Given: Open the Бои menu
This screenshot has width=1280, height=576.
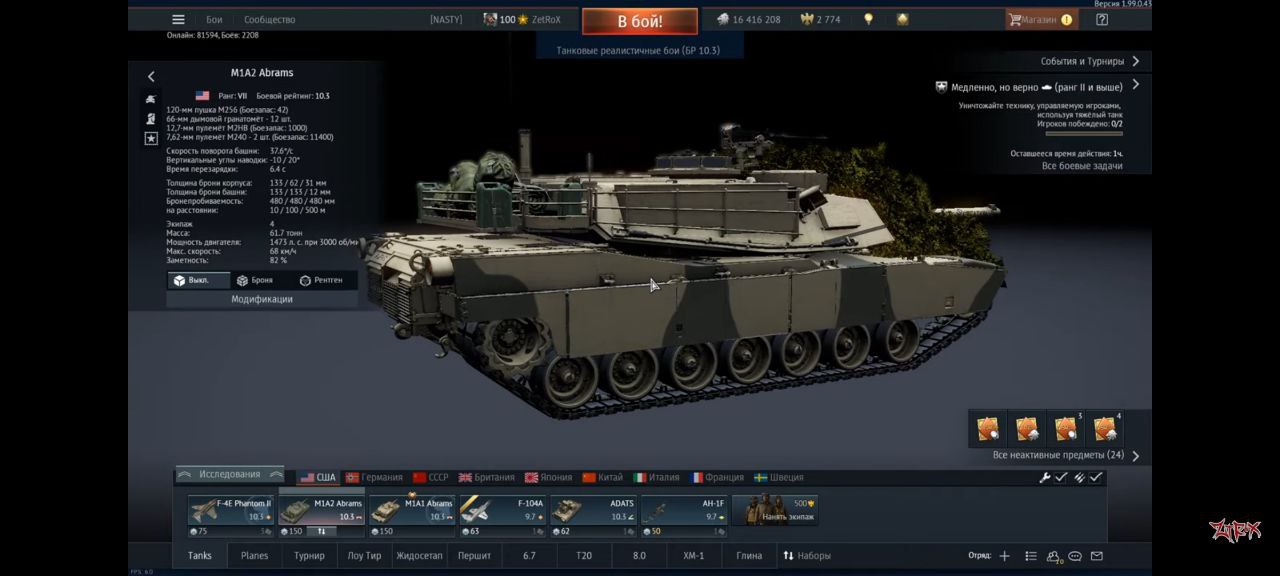Looking at the screenshot, I should click(215, 19).
